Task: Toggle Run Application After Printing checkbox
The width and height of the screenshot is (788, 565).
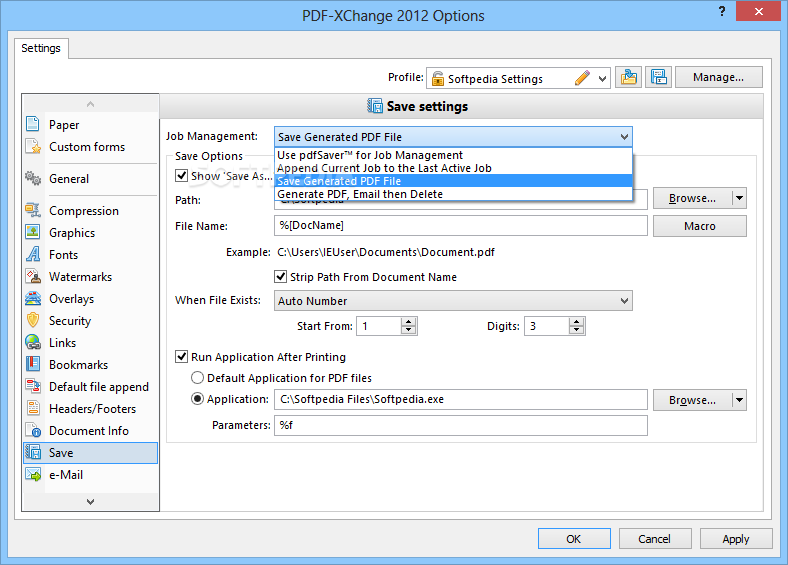Action: 182,357
